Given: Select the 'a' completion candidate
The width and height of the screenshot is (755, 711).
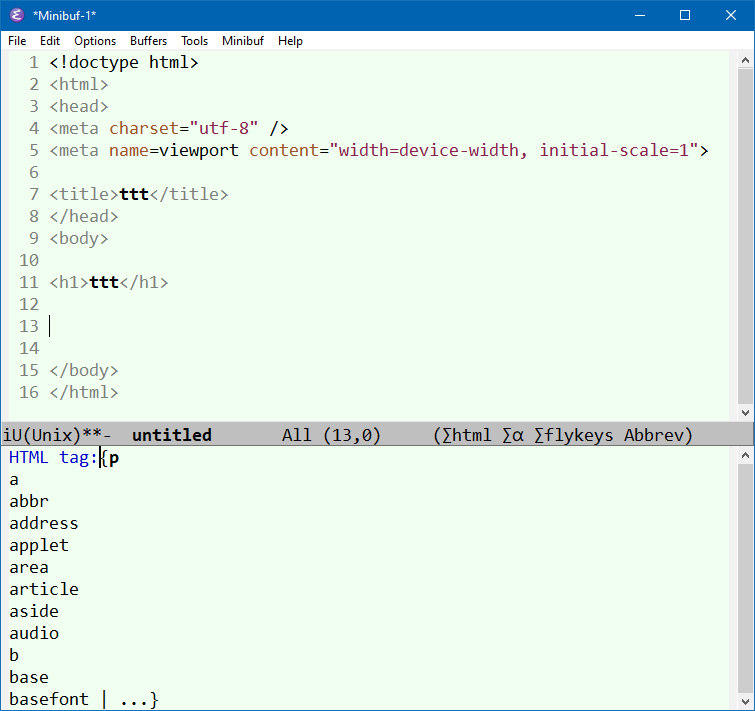Looking at the screenshot, I should [14, 480].
